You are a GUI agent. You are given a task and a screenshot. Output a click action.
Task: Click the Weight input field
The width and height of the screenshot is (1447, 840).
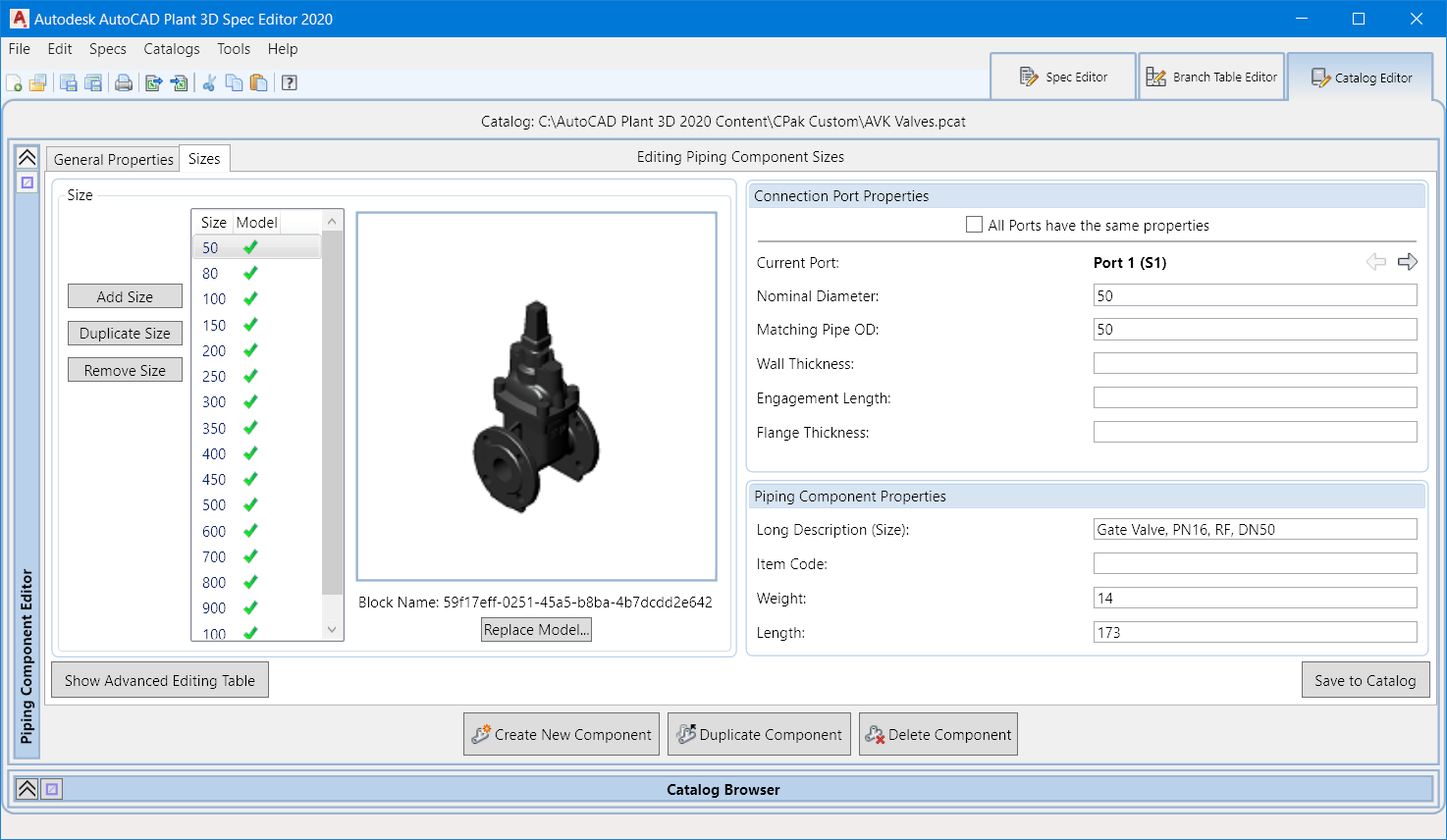(1255, 599)
